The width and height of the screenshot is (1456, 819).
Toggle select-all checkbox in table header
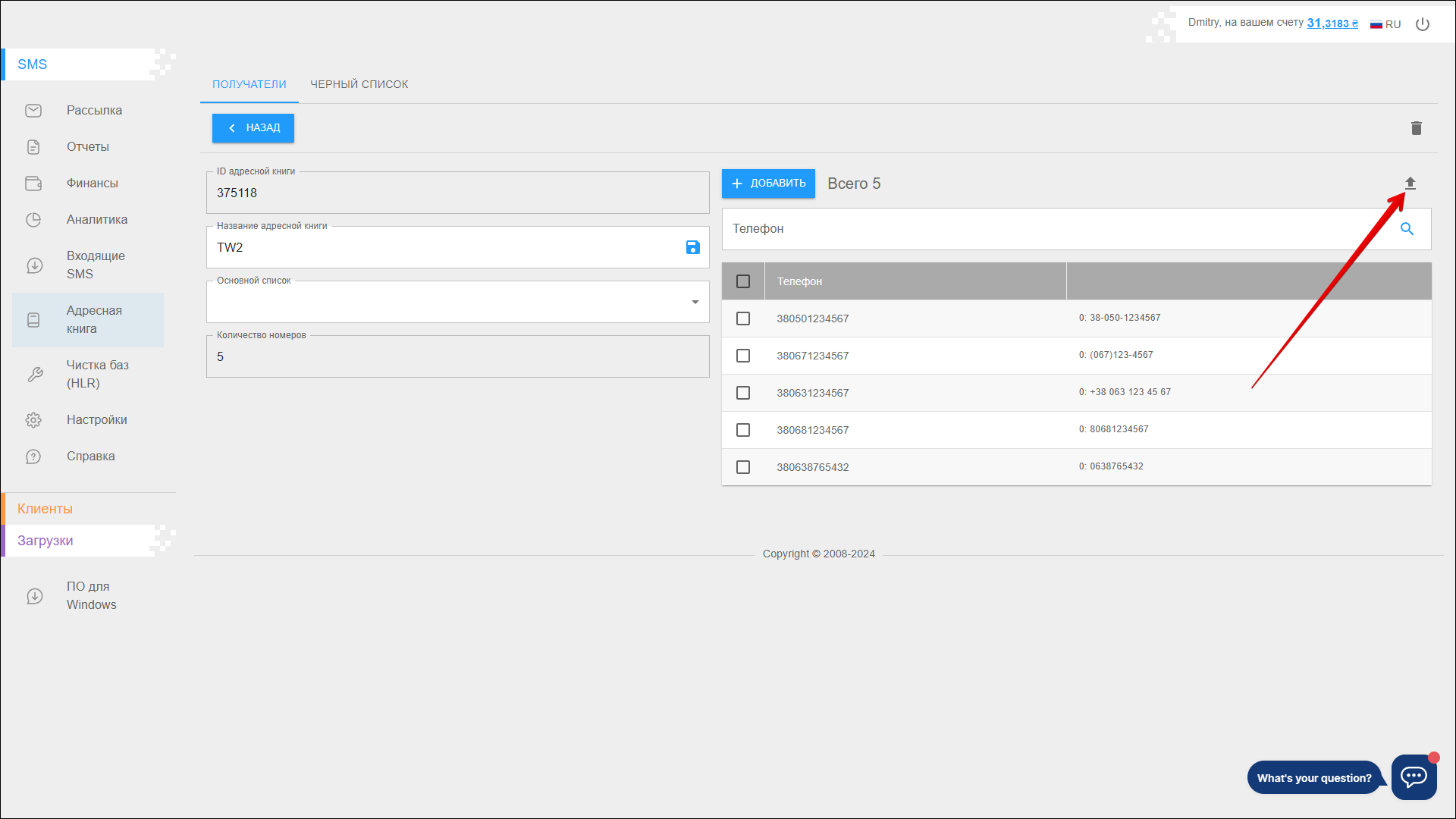(x=743, y=281)
